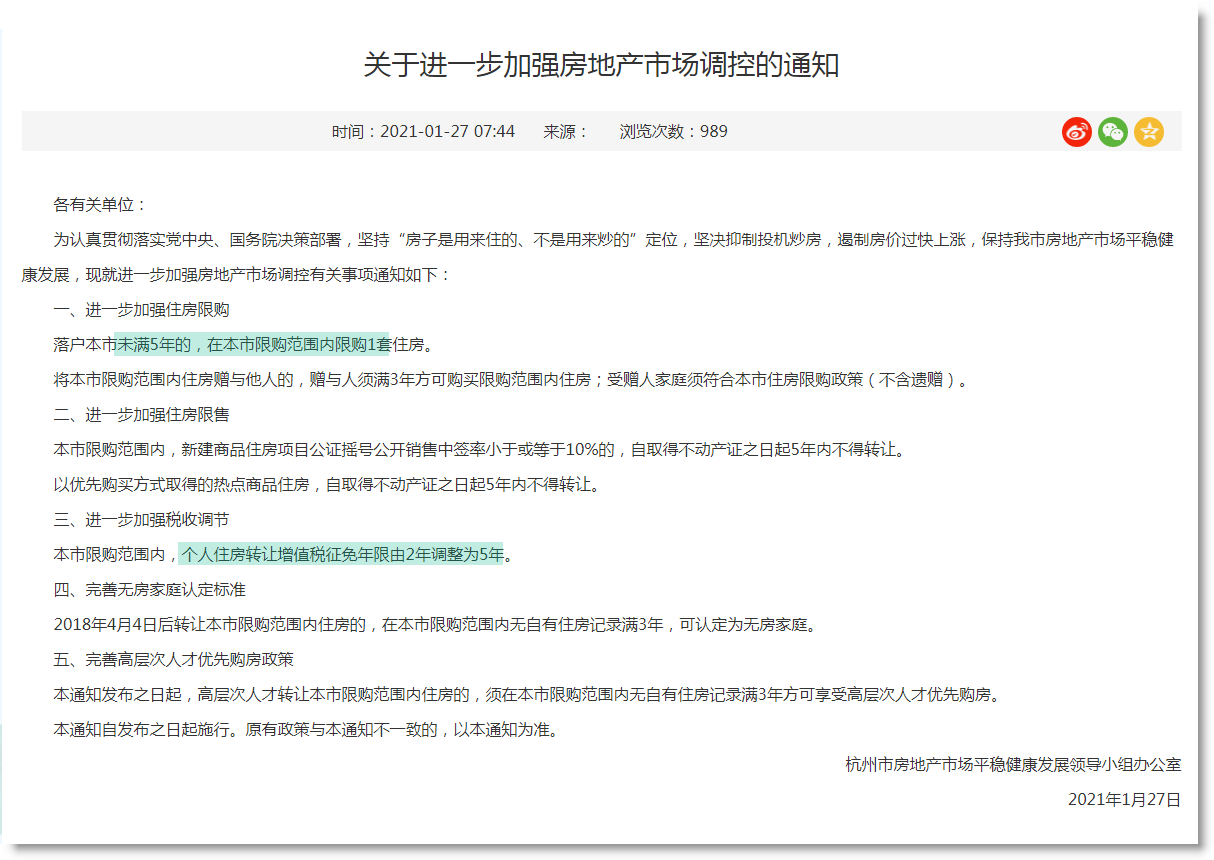Image resolution: width=1214 pixels, height=860 pixels.
Task: Share to QQ Zone star icon
Action: point(1149,131)
